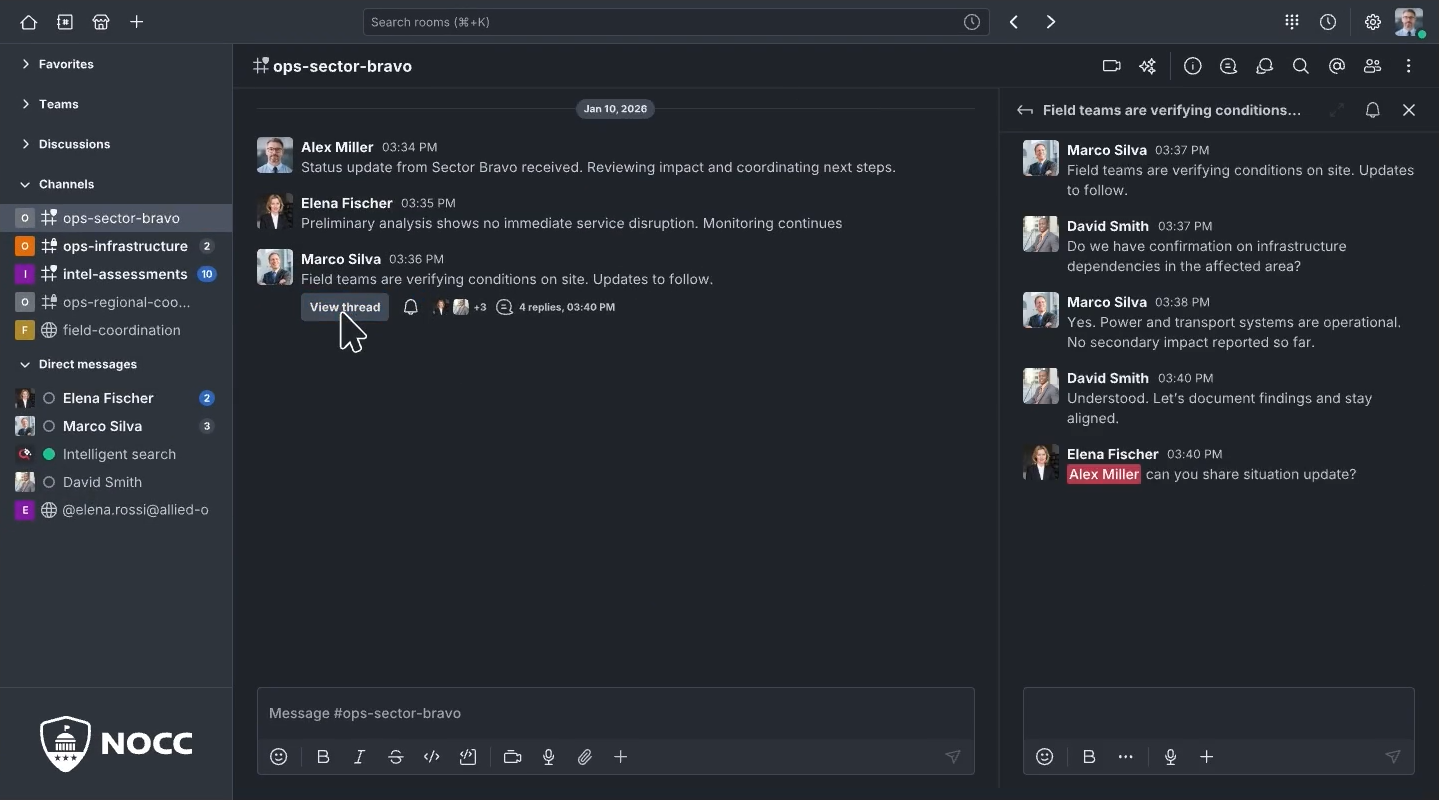Focus the Message #ops-sector-bravo box

616,713
